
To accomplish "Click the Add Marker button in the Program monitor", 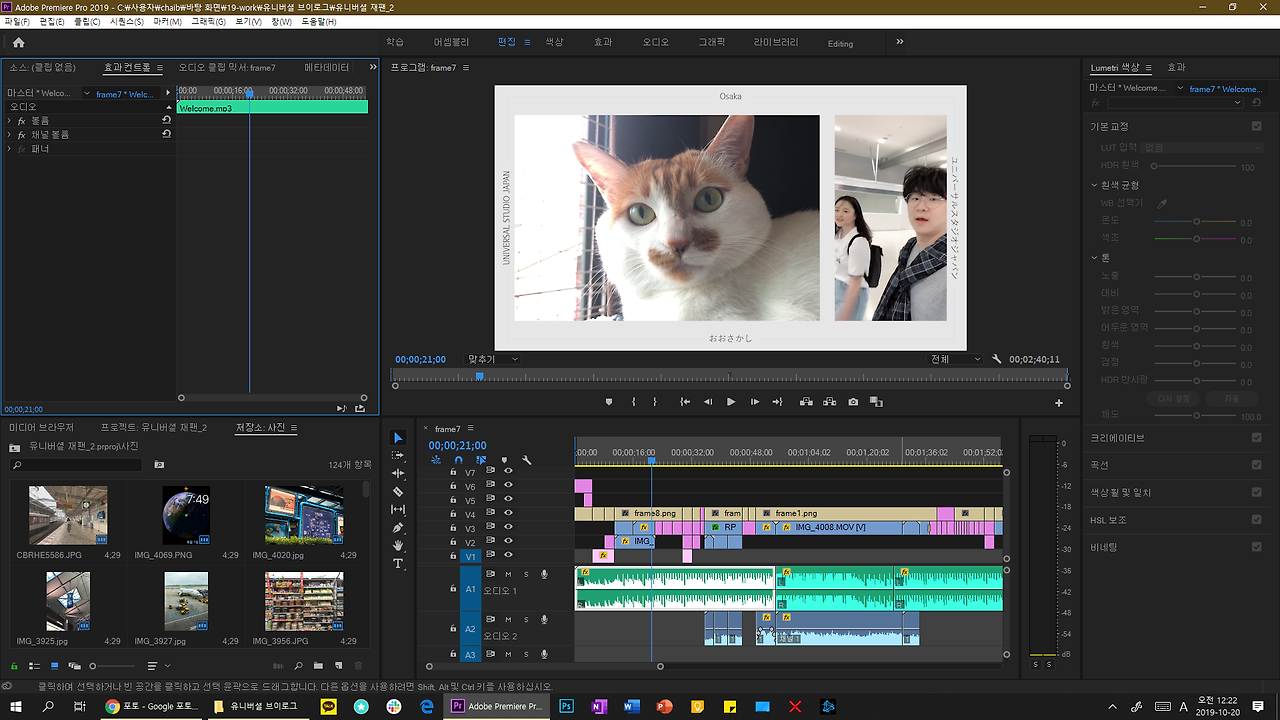I will point(609,402).
